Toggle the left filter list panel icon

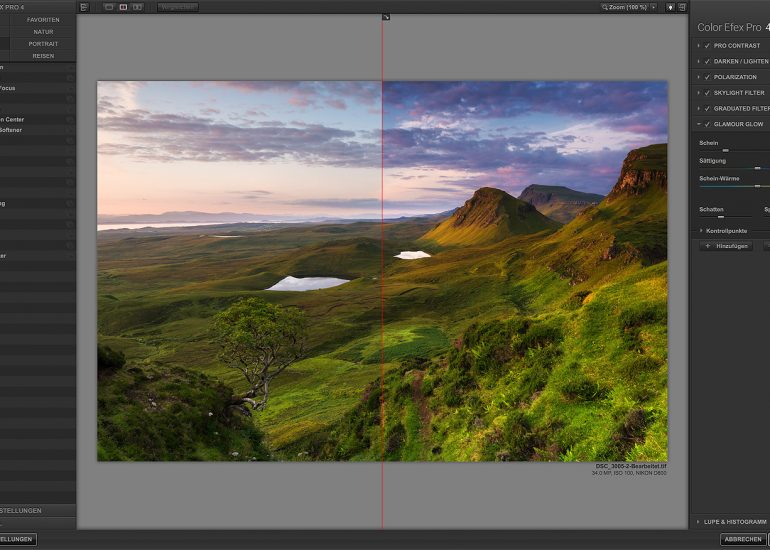84,7
